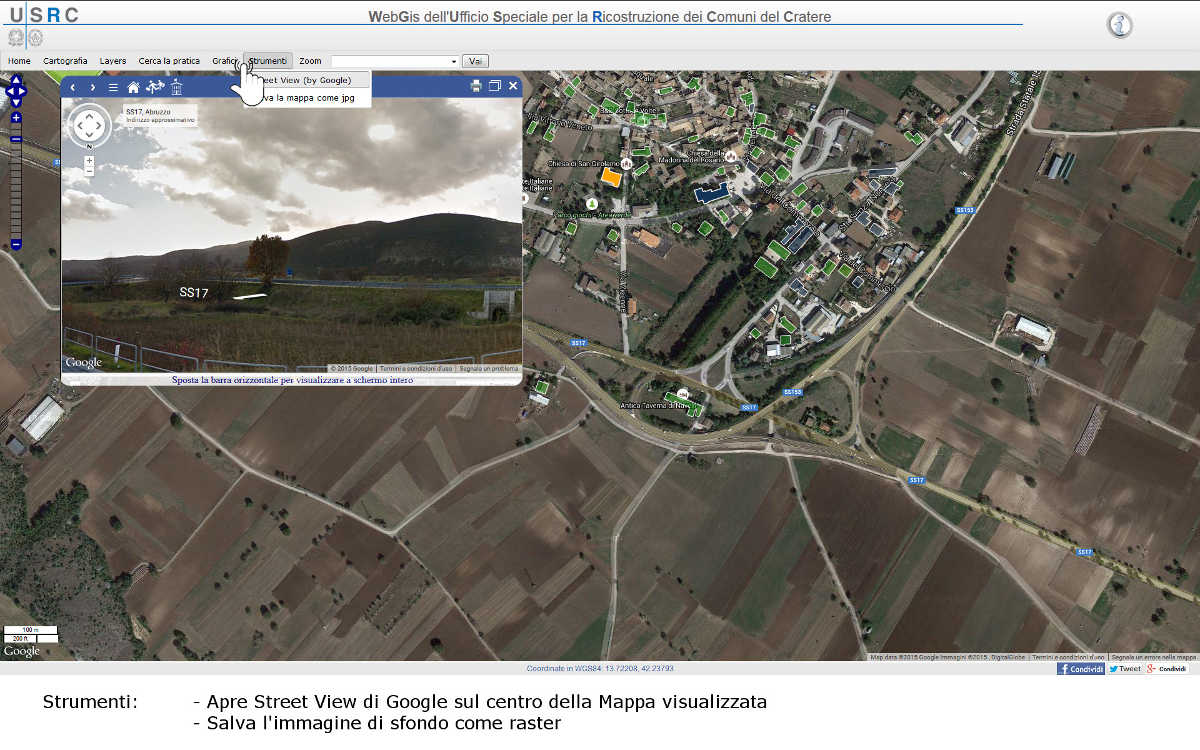Go forward in the Street View window
This screenshot has width=1200, height=750.
click(93, 87)
